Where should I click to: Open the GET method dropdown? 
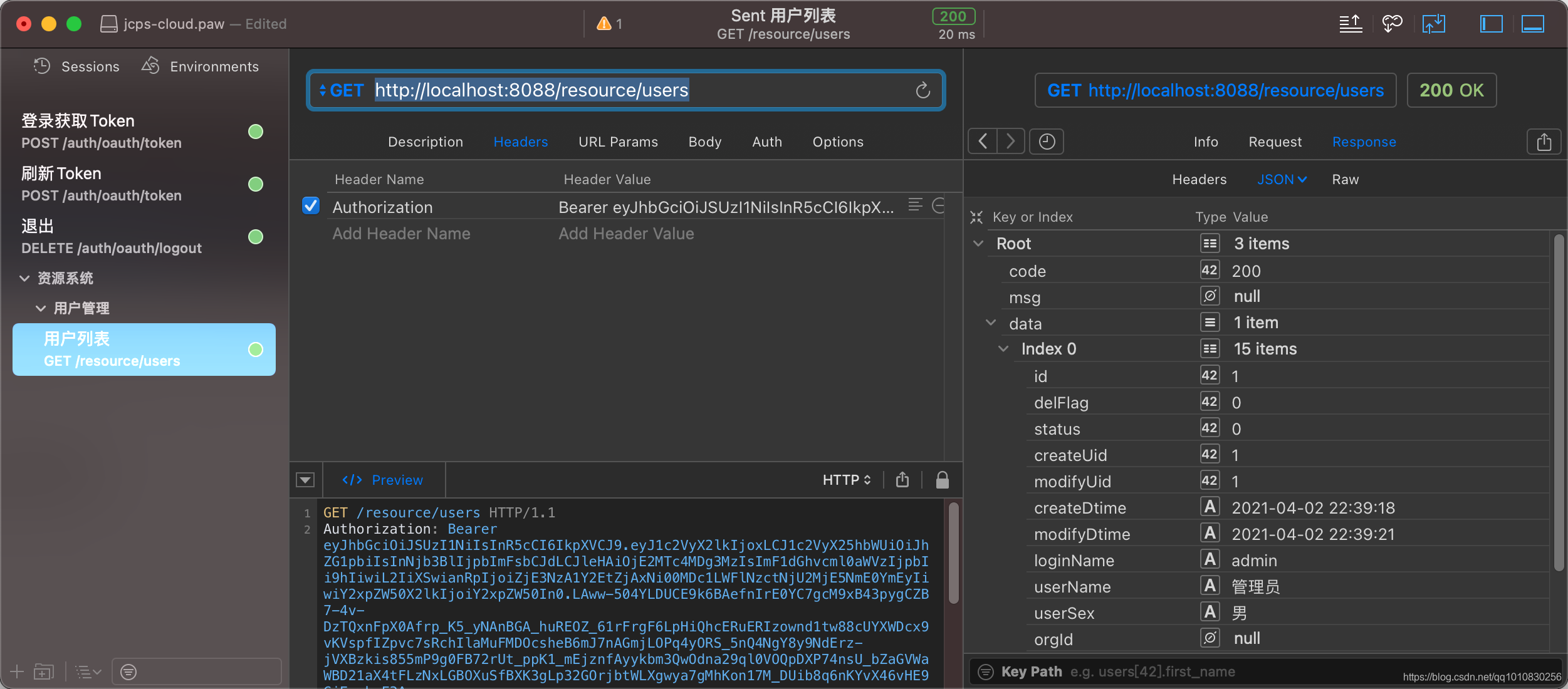click(x=342, y=91)
